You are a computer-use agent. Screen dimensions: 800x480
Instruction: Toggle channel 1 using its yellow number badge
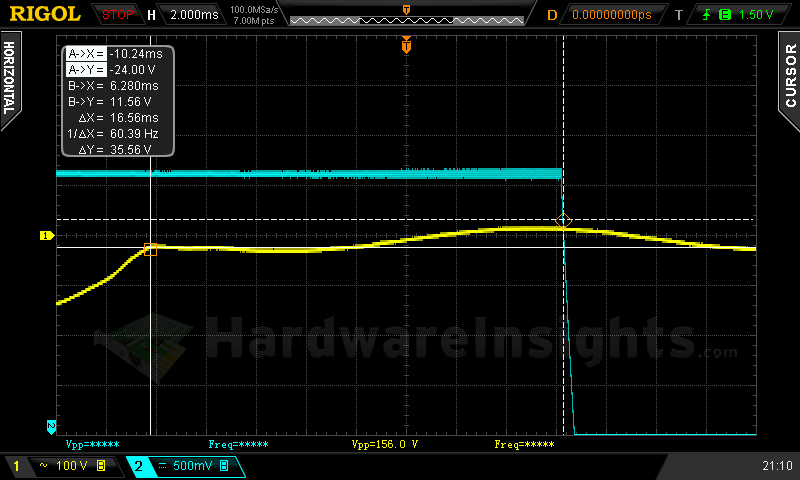(14, 466)
